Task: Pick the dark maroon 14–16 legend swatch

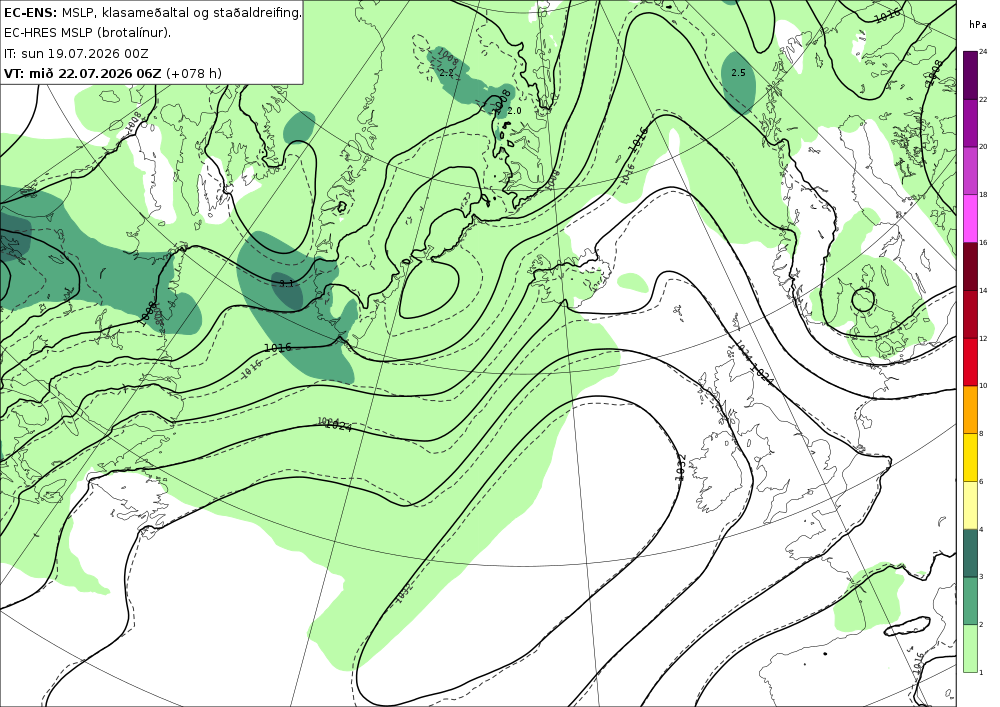Action: tap(971, 266)
